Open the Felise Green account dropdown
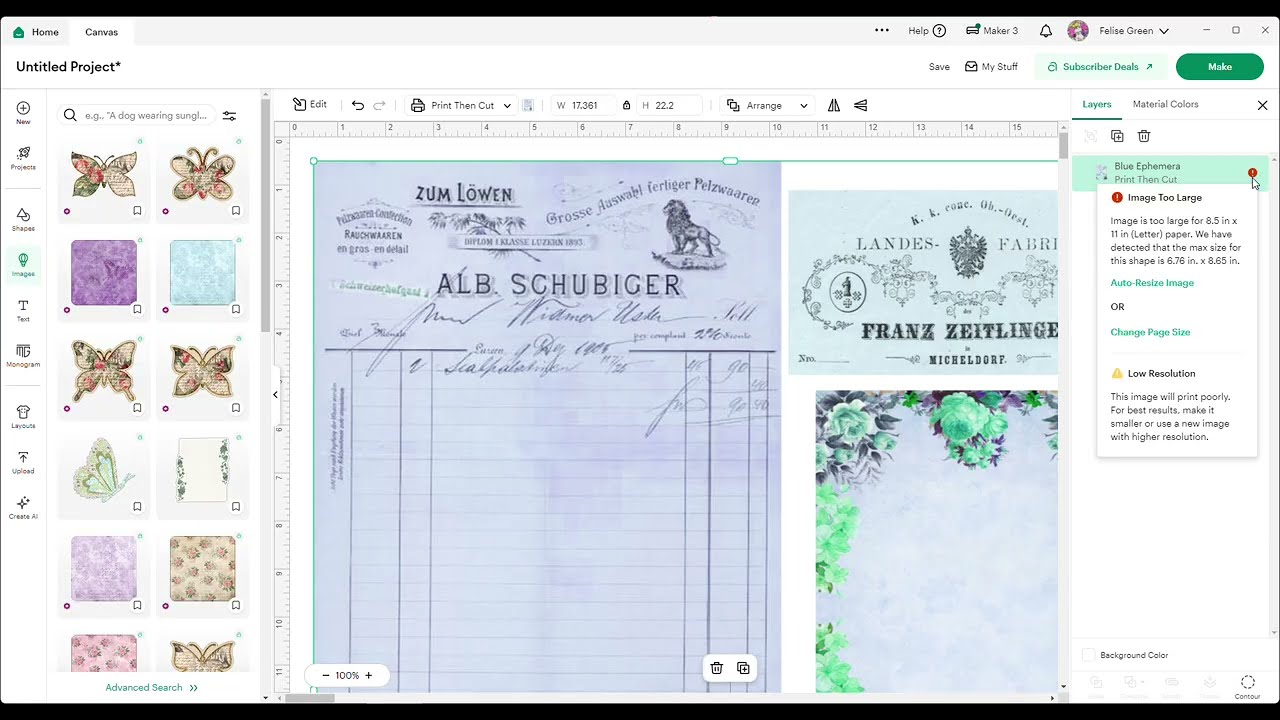Image resolution: width=1280 pixels, height=720 pixels. pyautogui.click(x=1118, y=31)
